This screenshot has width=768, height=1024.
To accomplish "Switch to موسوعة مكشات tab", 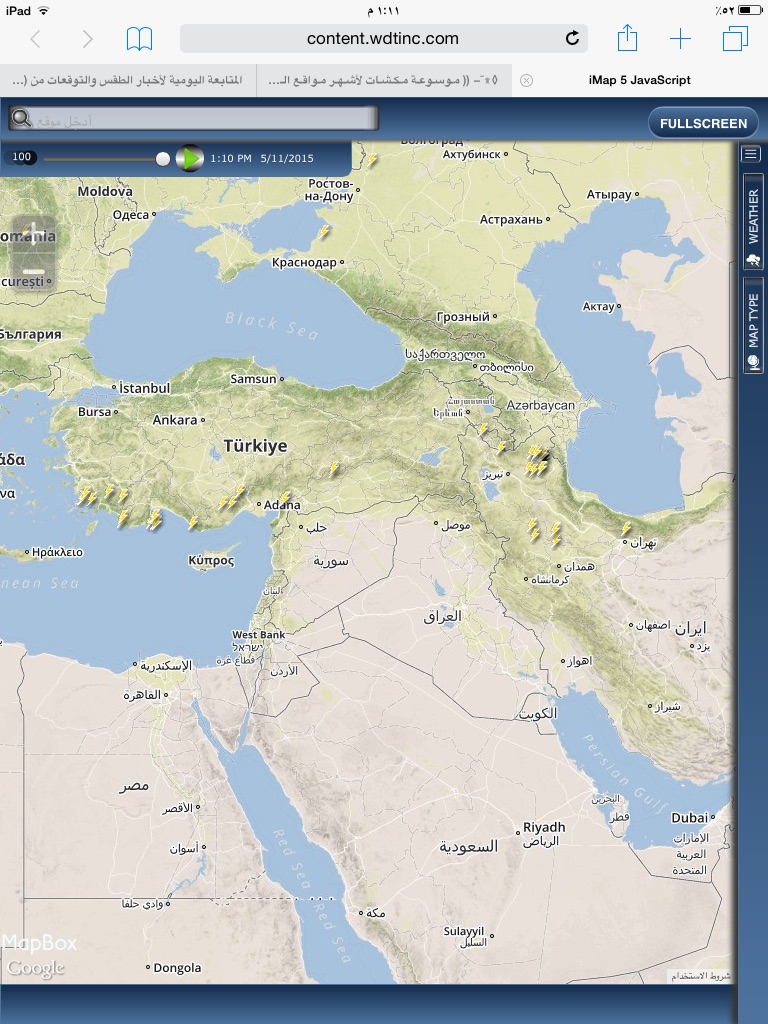I will [x=383, y=80].
